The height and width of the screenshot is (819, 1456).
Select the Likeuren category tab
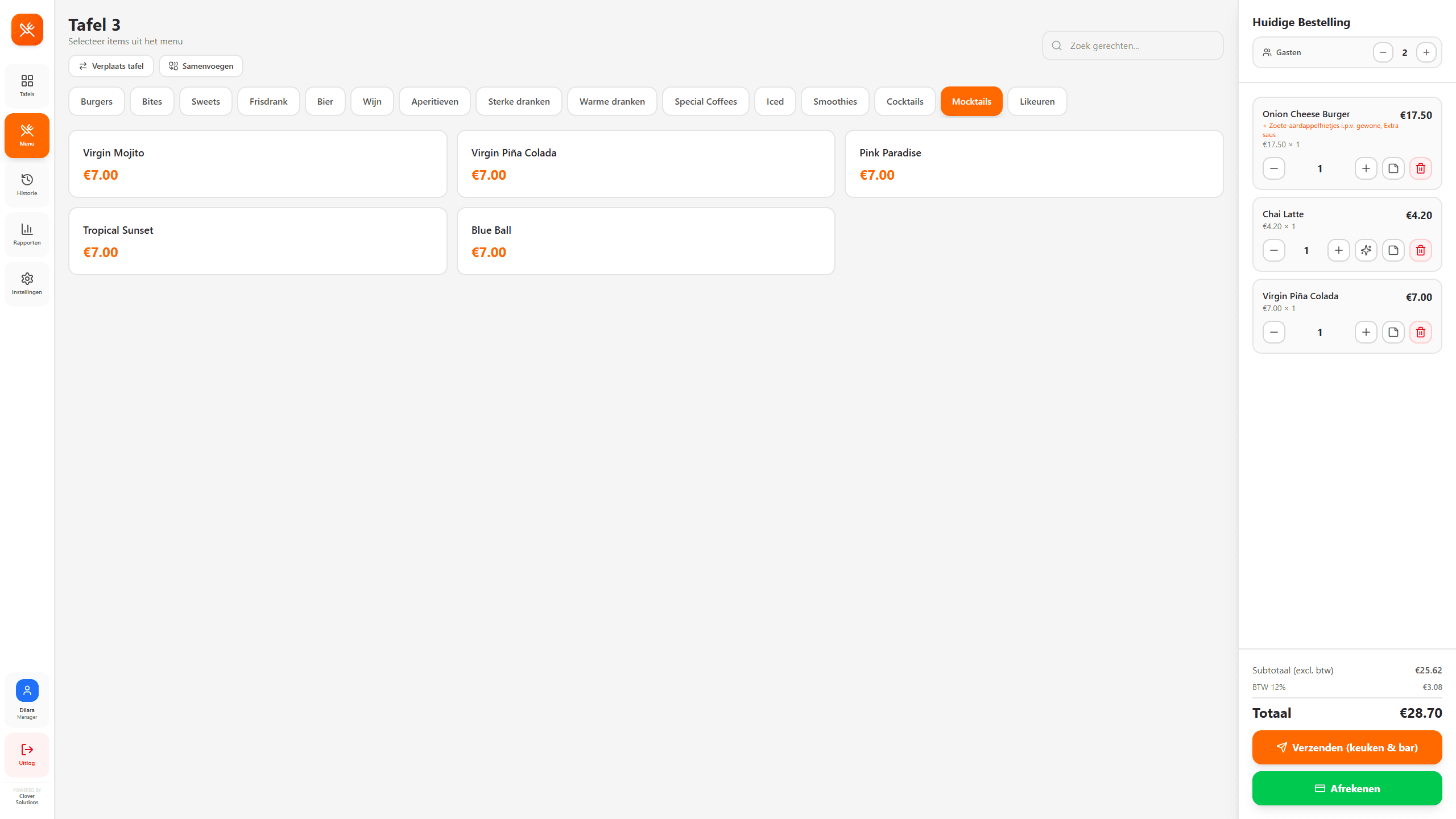[x=1037, y=101]
